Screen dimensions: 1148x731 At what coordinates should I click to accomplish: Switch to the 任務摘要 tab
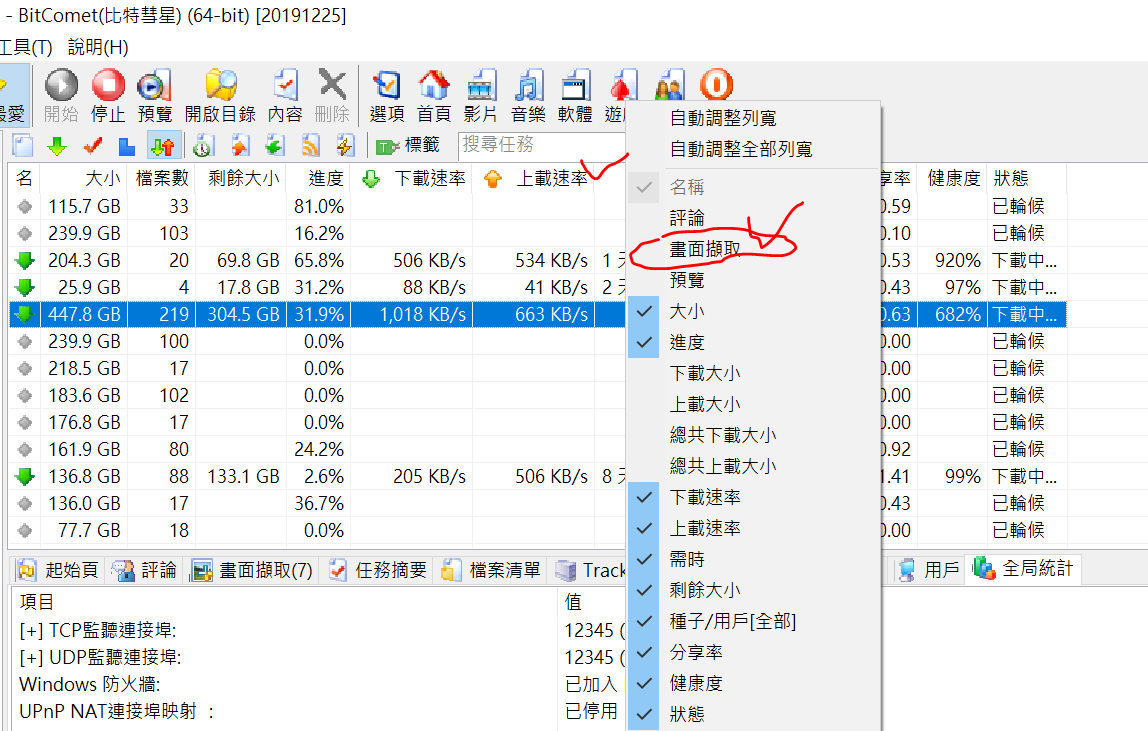[377, 570]
